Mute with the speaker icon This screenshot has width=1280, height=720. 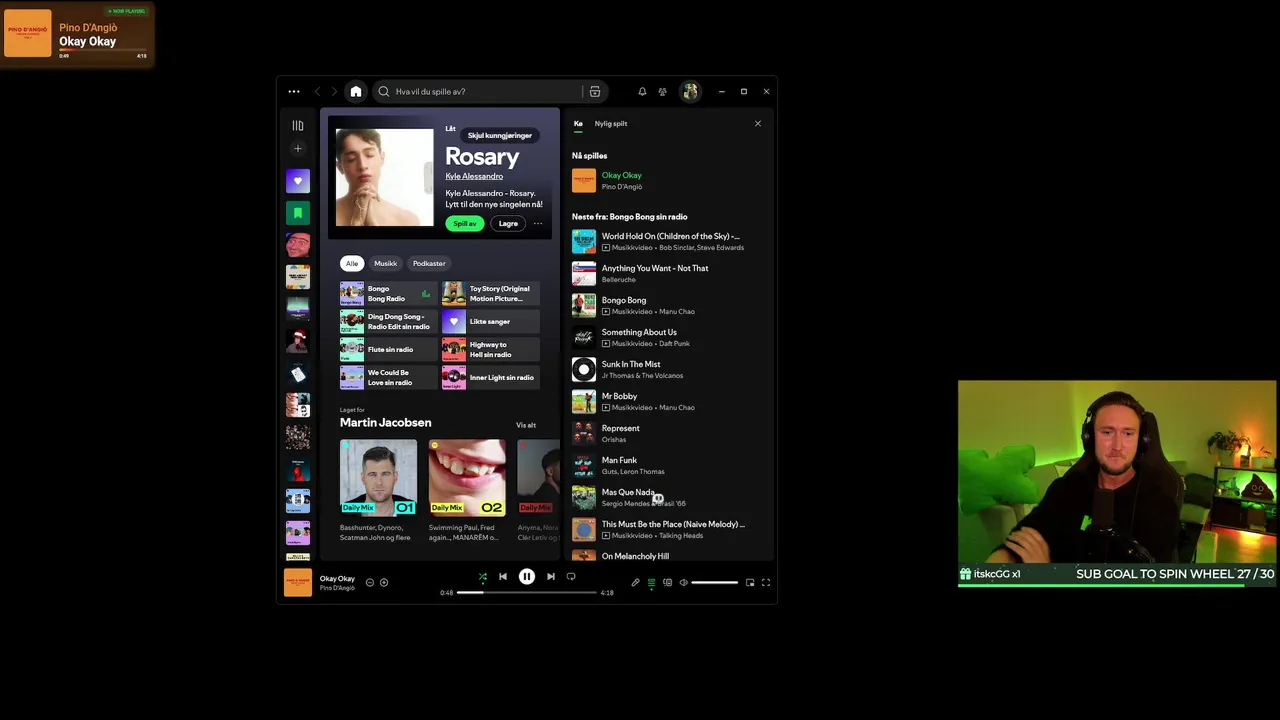pyautogui.click(x=683, y=582)
